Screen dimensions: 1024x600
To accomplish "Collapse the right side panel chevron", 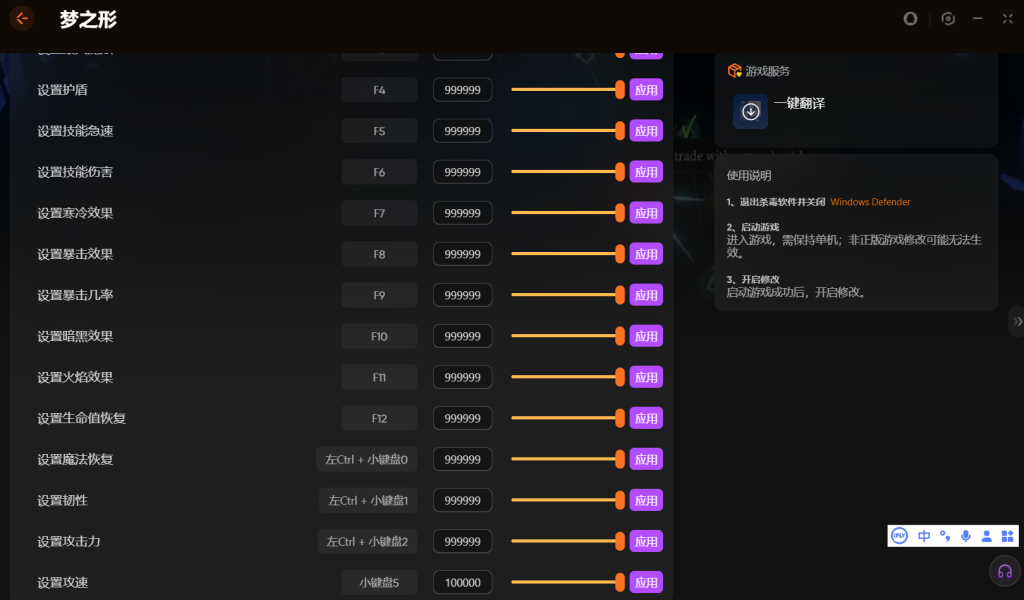I will [x=1017, y=321].
